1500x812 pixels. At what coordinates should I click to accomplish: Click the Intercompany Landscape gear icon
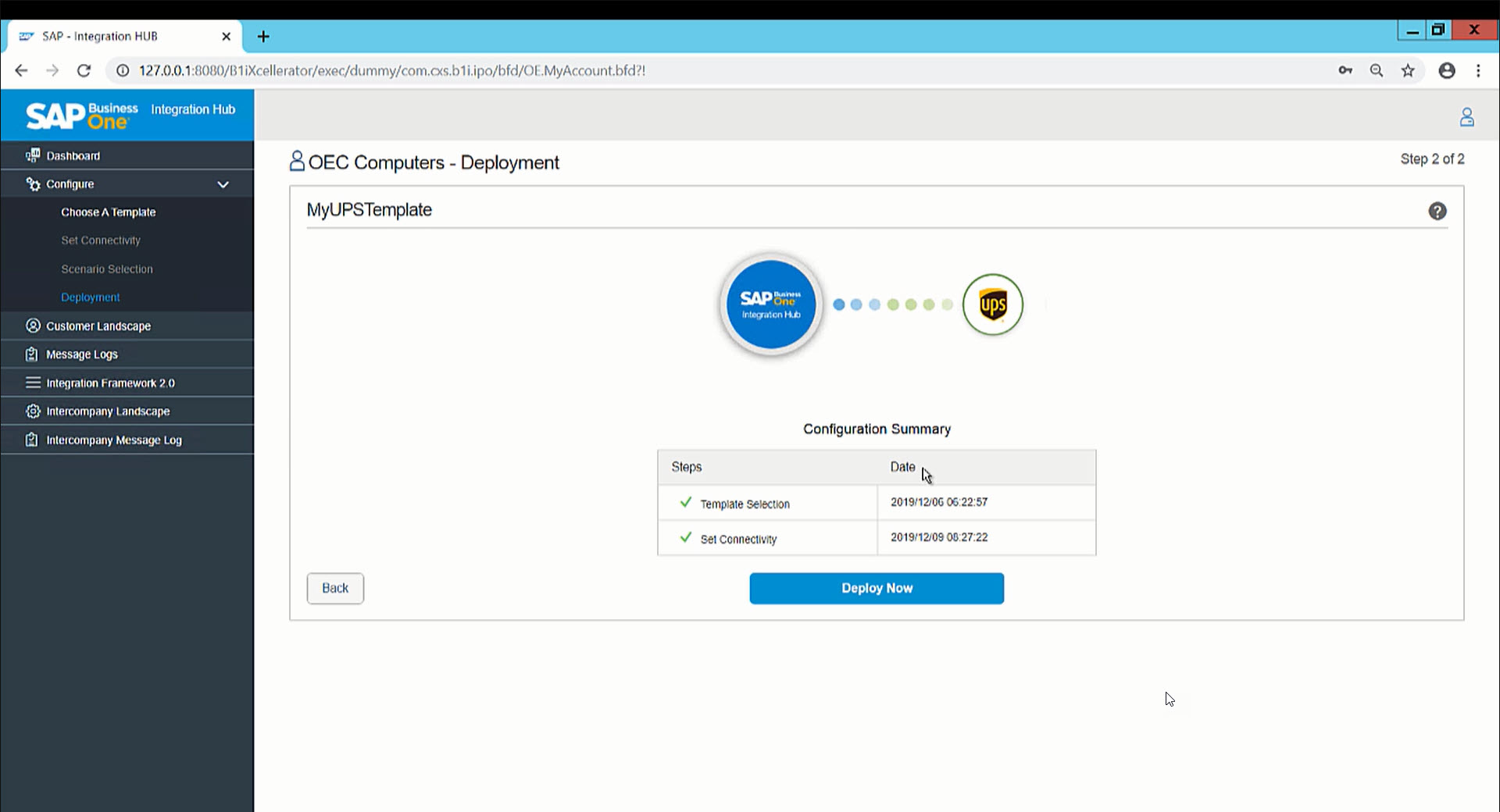[x=33, y=411]
